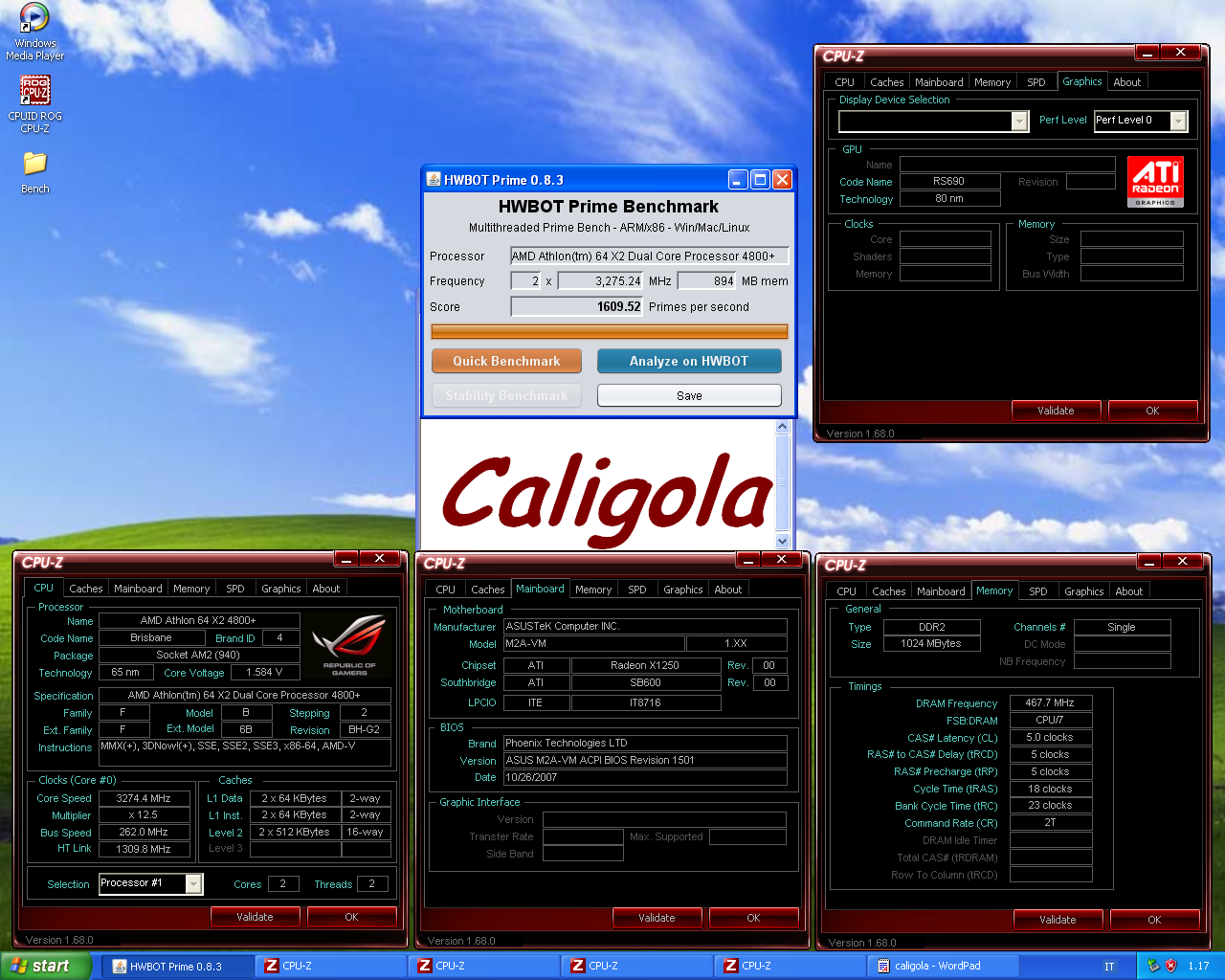Select the first CPU-Z taskbar button

point(330,966)
